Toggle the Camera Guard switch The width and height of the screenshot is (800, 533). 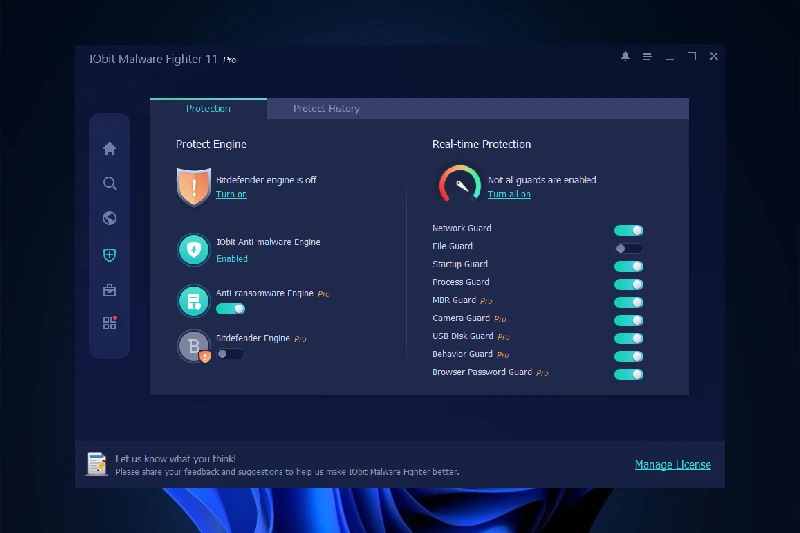click(x=628, y=320)
